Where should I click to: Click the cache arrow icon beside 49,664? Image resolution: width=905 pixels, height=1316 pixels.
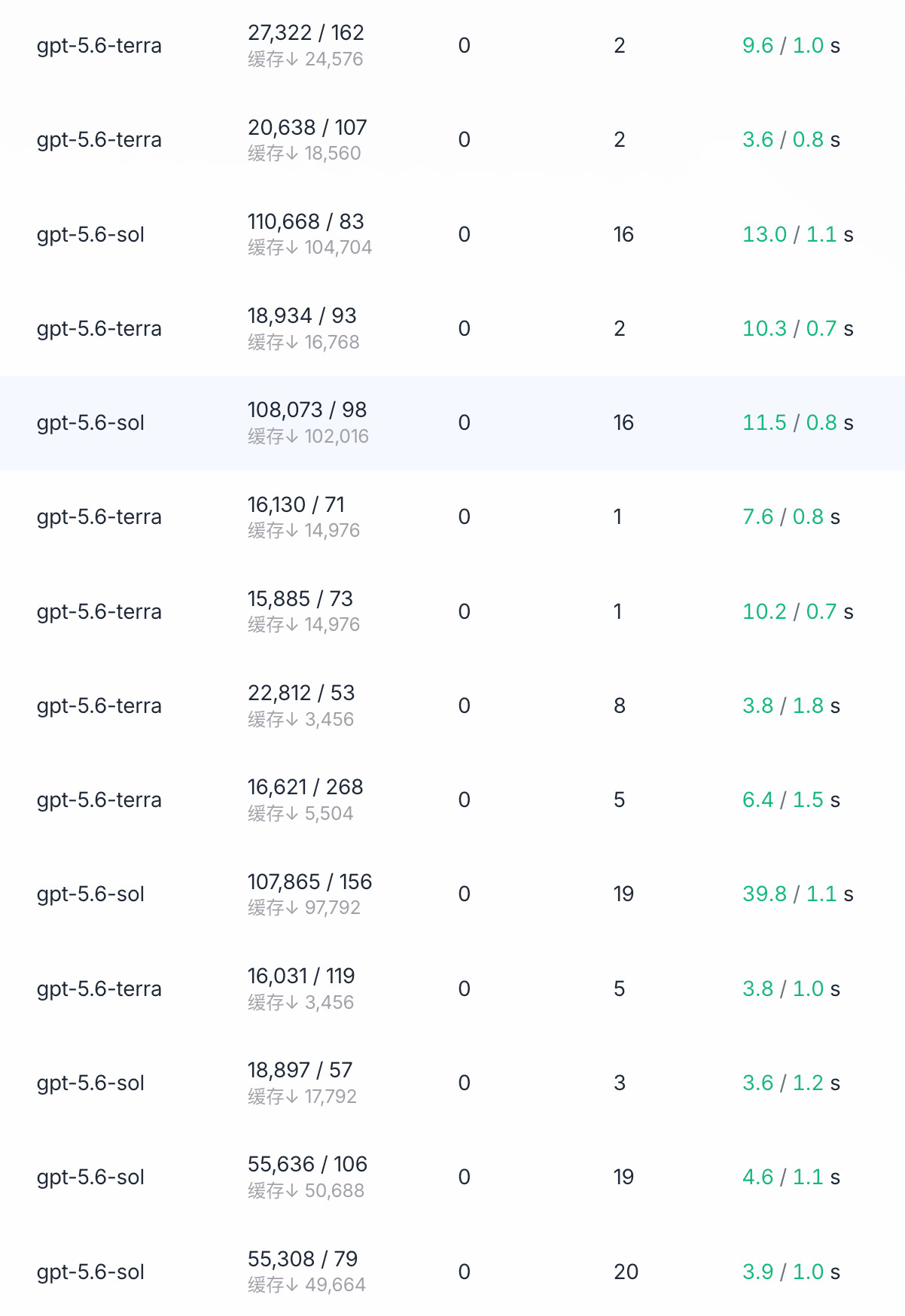(293, 1285)
